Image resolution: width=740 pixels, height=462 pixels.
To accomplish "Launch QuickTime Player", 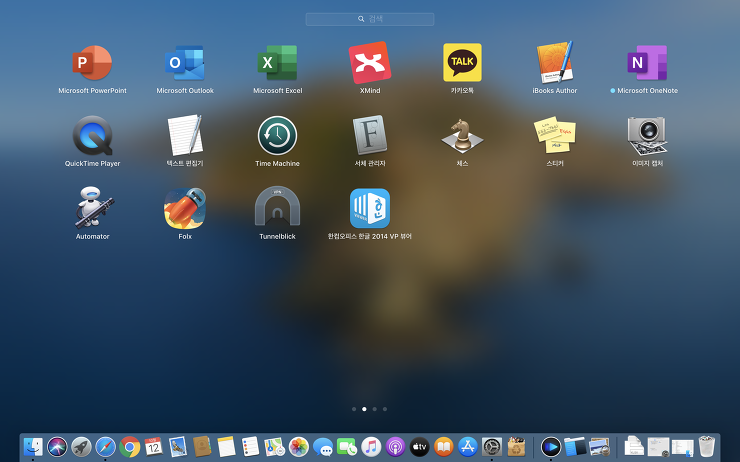I will pyautogui.click(x=92, y=136).
